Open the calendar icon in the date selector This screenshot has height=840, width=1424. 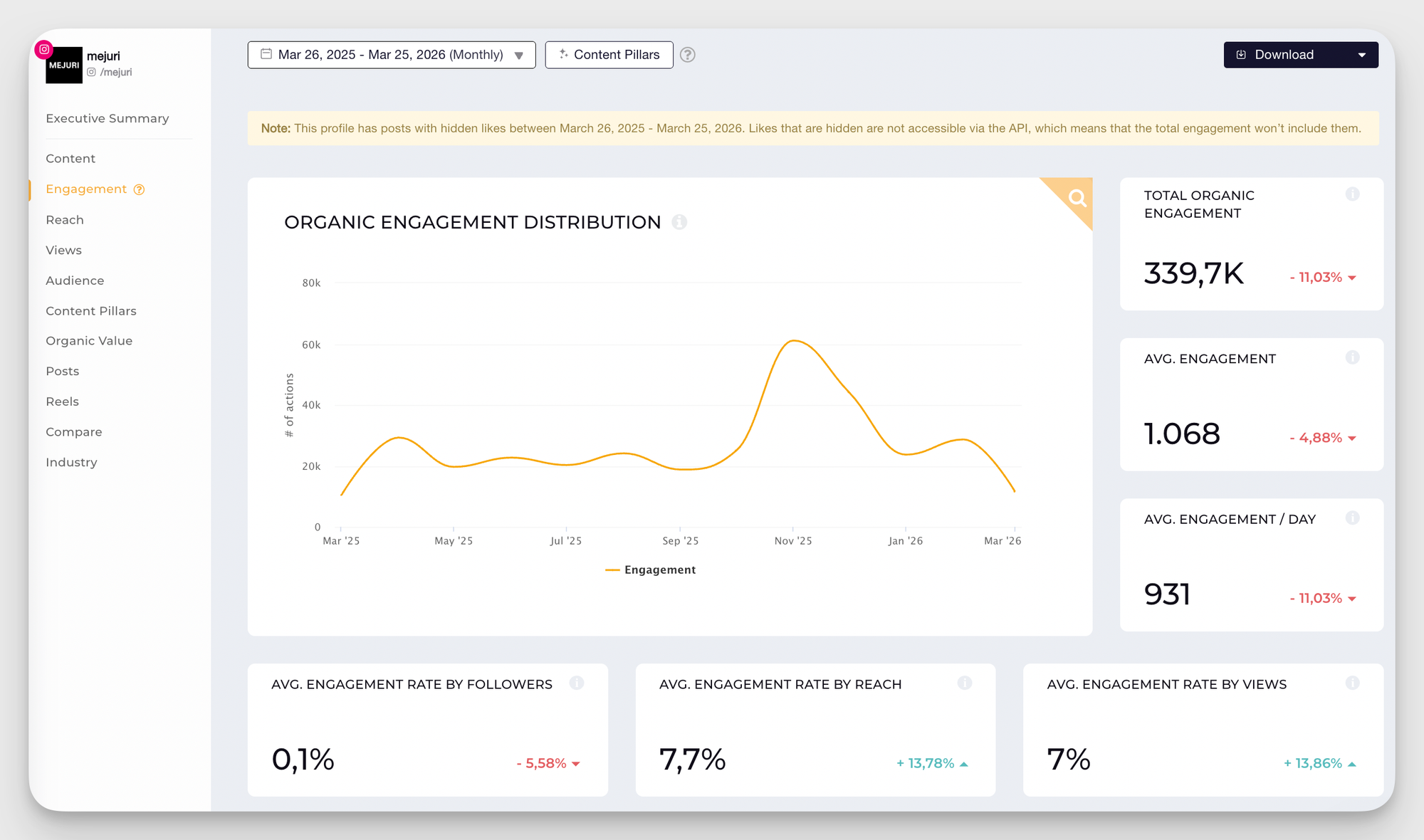coord(266,54)
